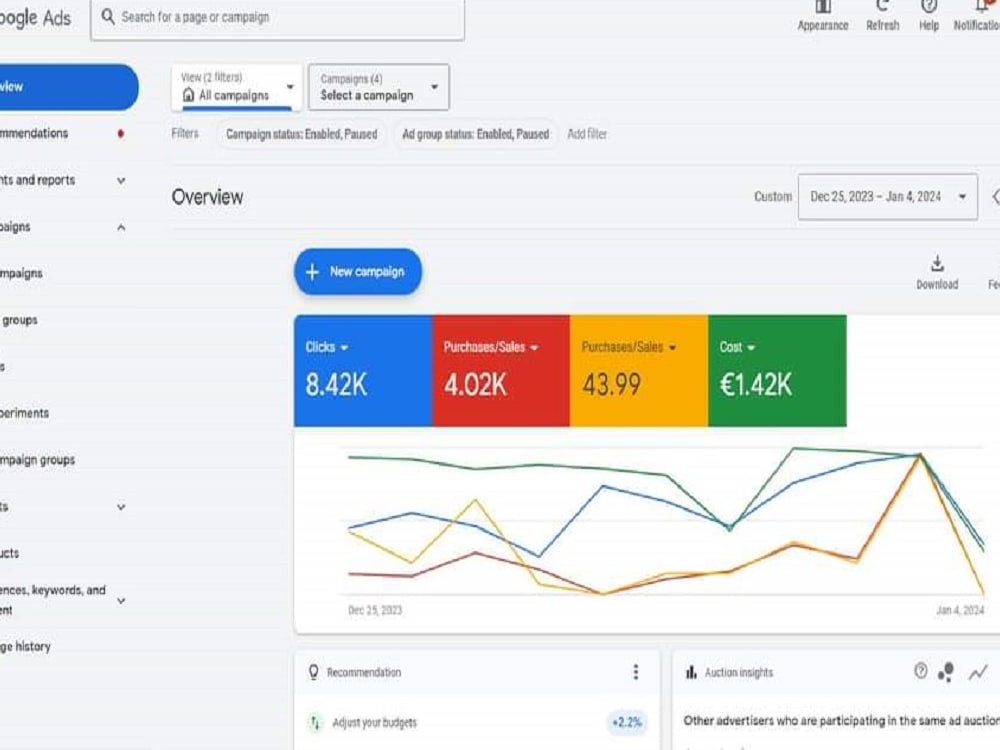Open Experiments in the sidebar
This screenshot has height=750, width=1000.
click(24, 413)
